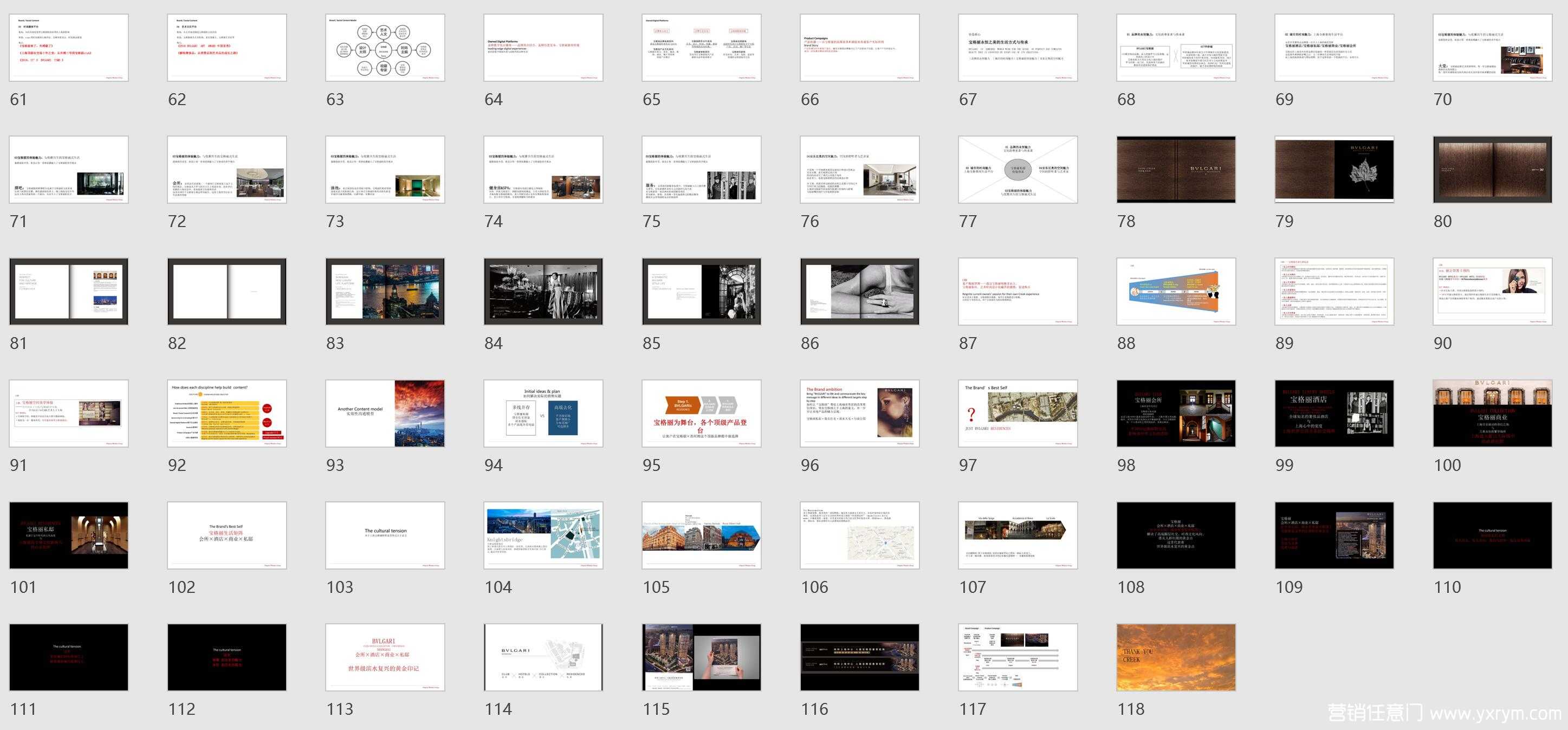Select slide 94 Initial ideas & plan

pos(543,414)
